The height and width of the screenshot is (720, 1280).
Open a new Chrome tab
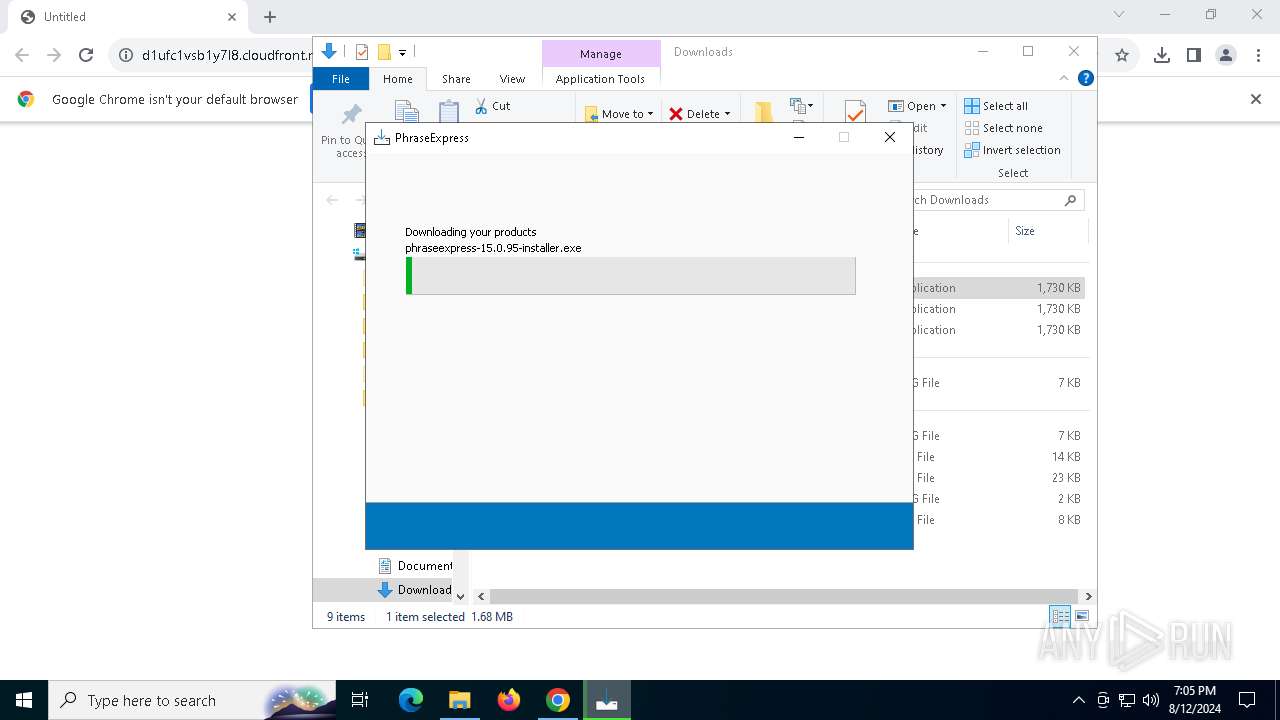[x=270, y=17]
